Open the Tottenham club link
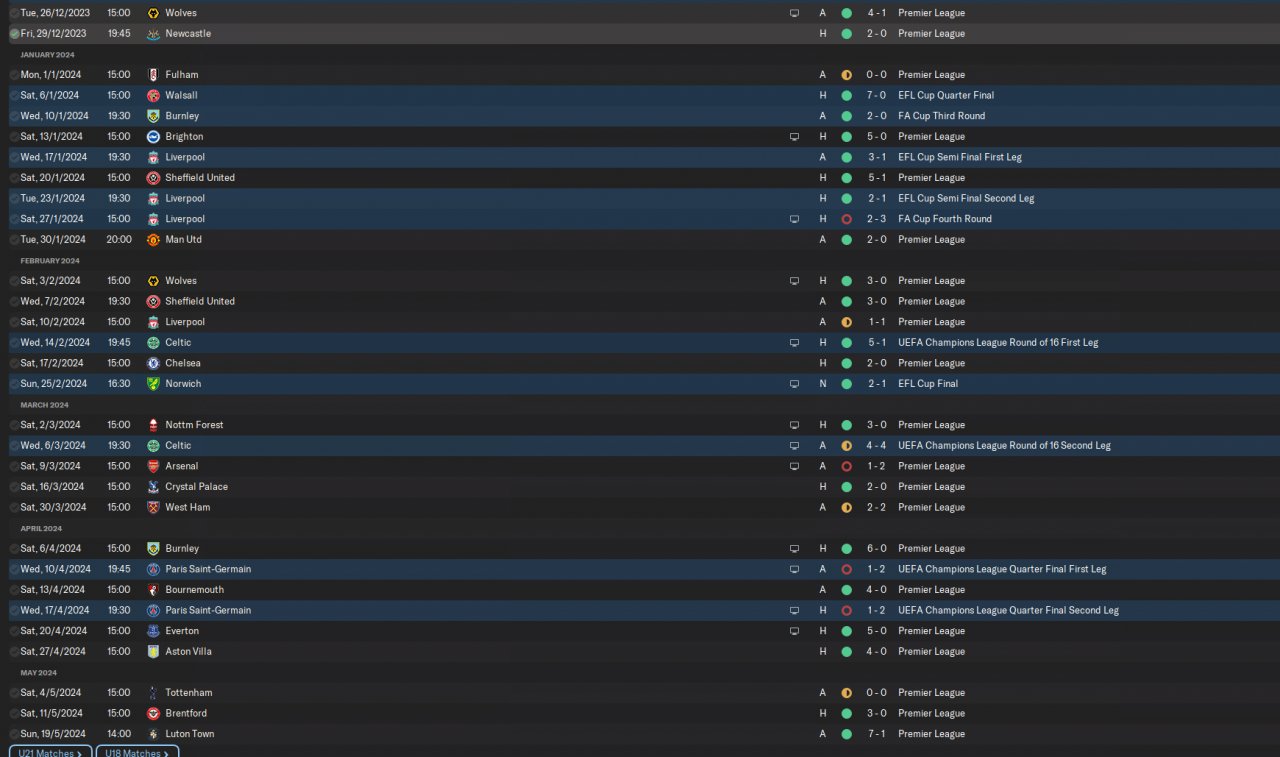This screenshot has width=1280, height=757. 189,693
